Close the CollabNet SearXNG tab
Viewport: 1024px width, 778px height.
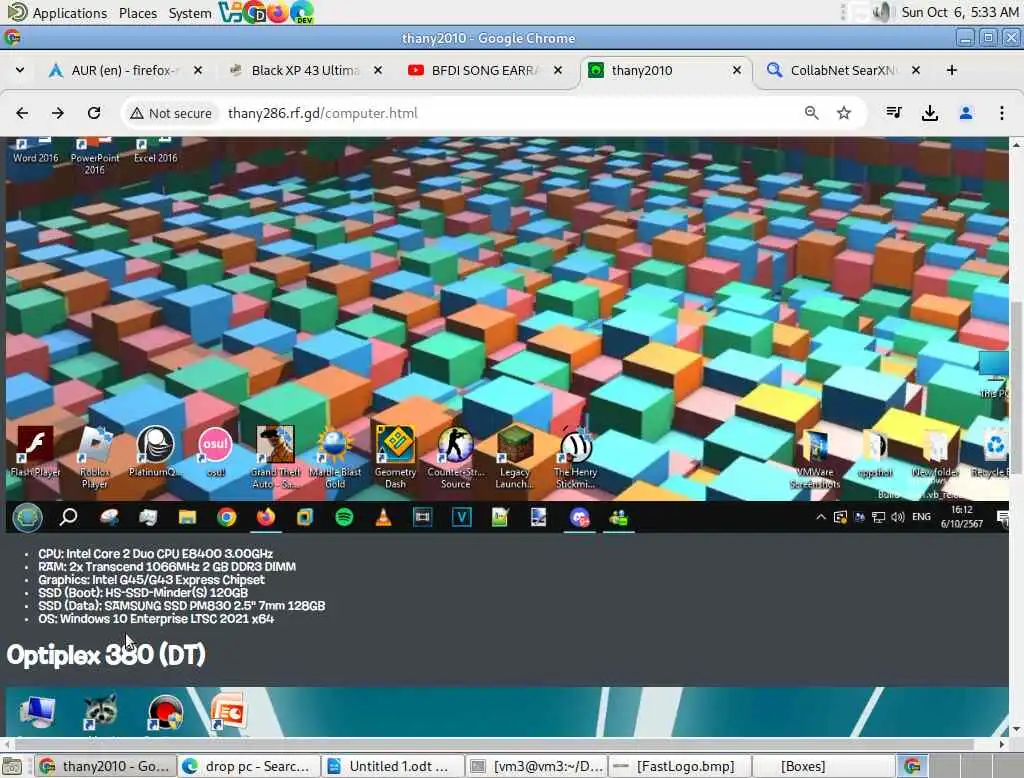coord(916,70)
